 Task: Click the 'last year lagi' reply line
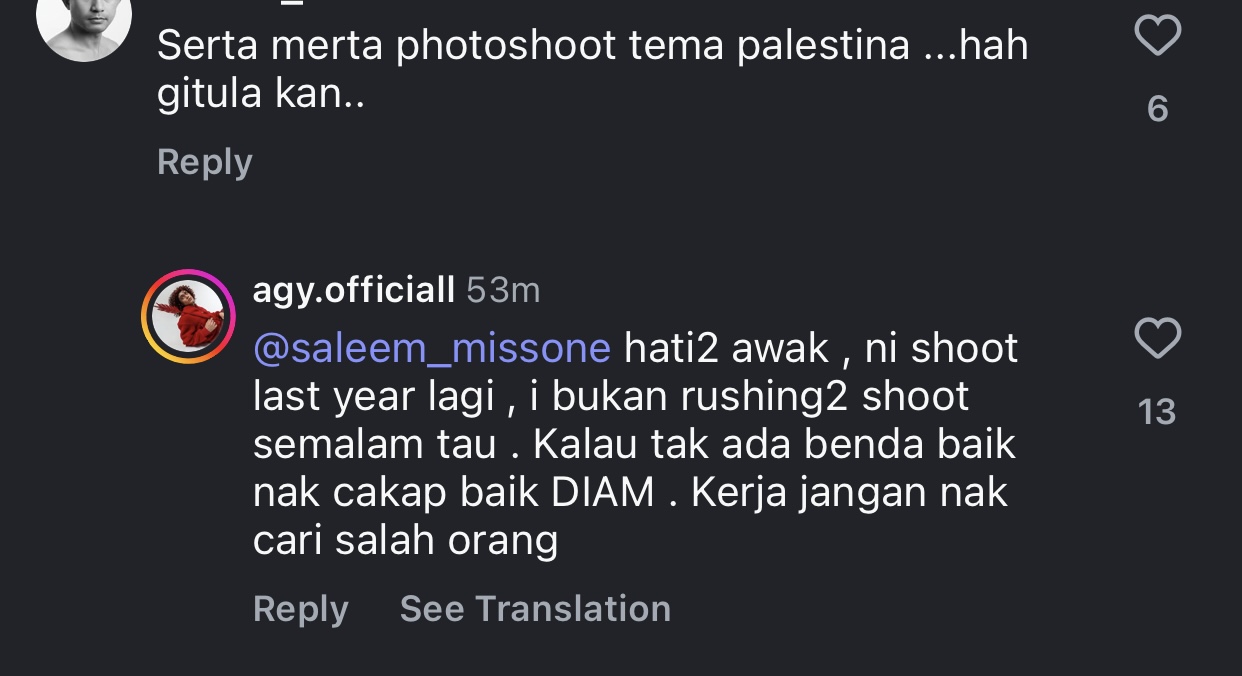[374, 396]
